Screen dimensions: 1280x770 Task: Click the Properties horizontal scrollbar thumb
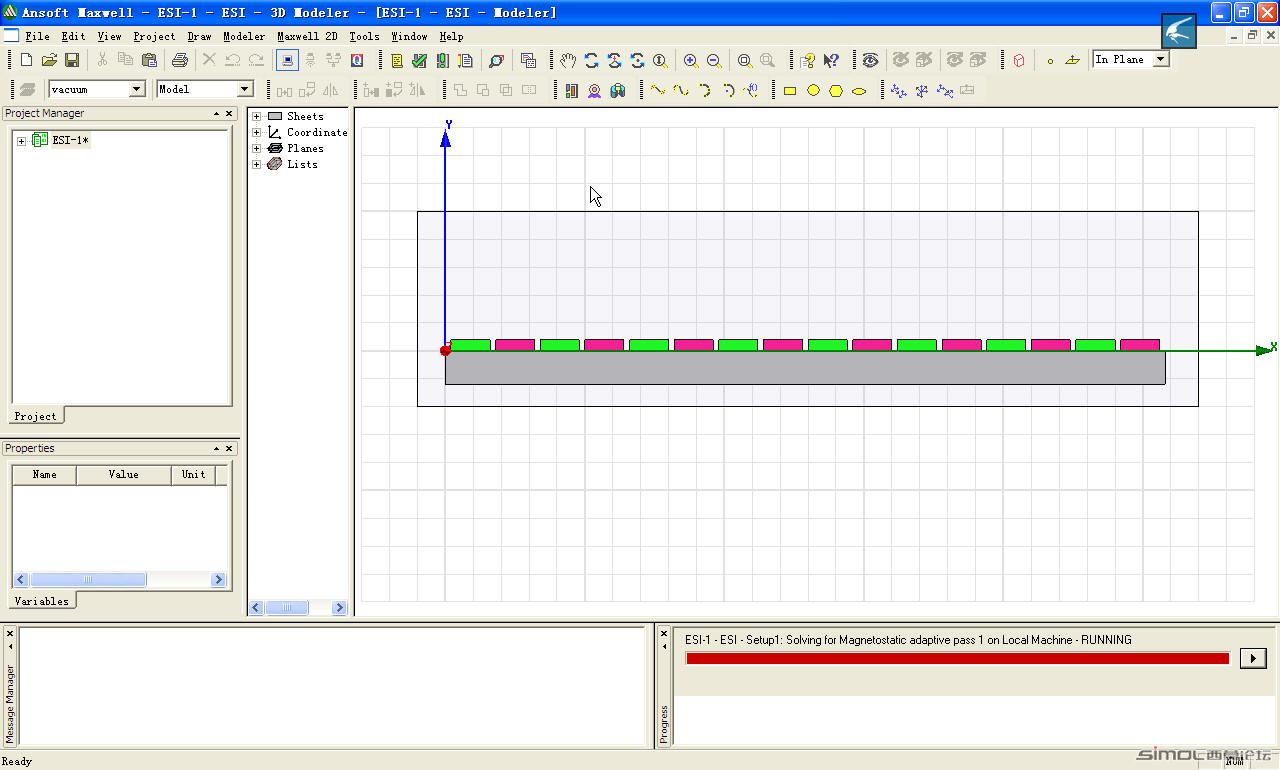click(88, 579)
